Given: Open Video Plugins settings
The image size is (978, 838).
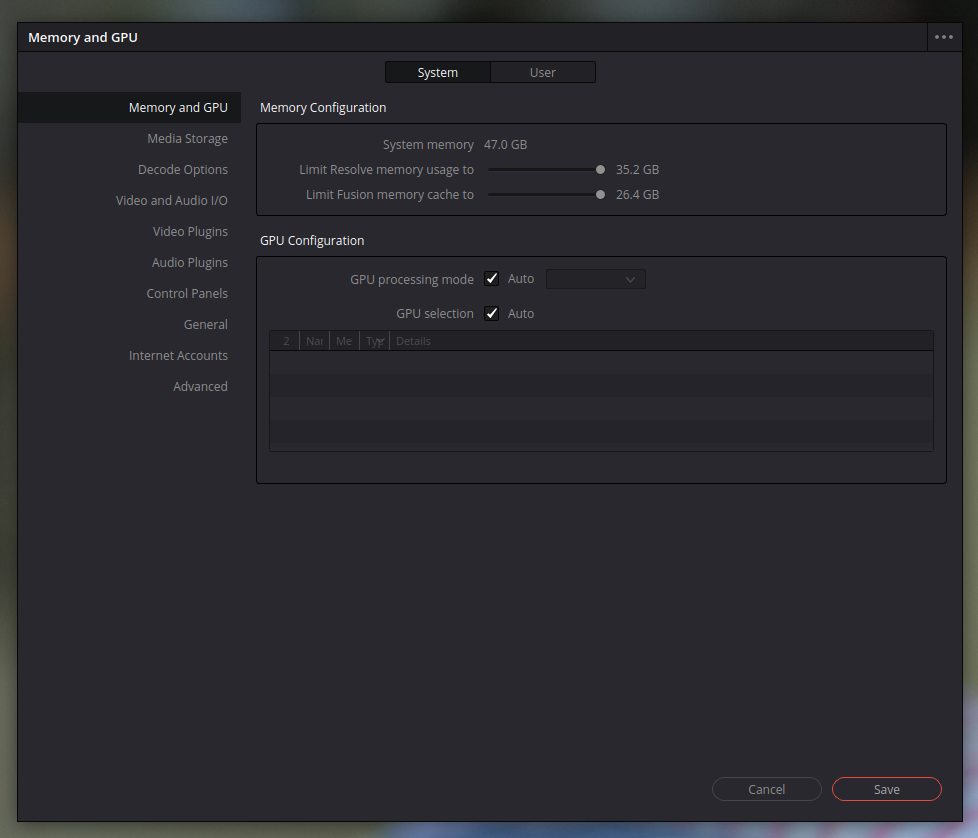Looking at the screenshot, I should coord(190,231).
